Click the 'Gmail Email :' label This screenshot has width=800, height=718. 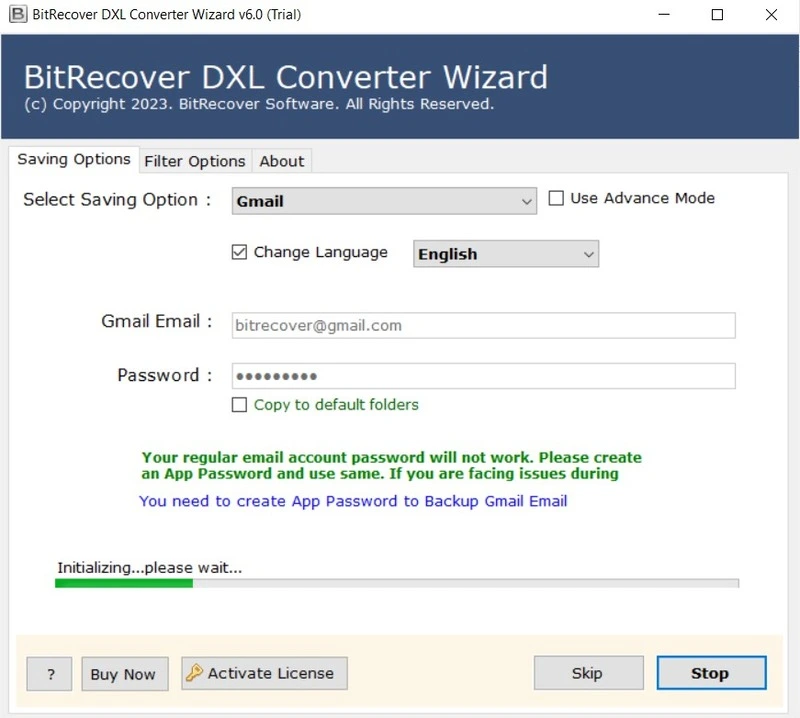coord(157,321)
